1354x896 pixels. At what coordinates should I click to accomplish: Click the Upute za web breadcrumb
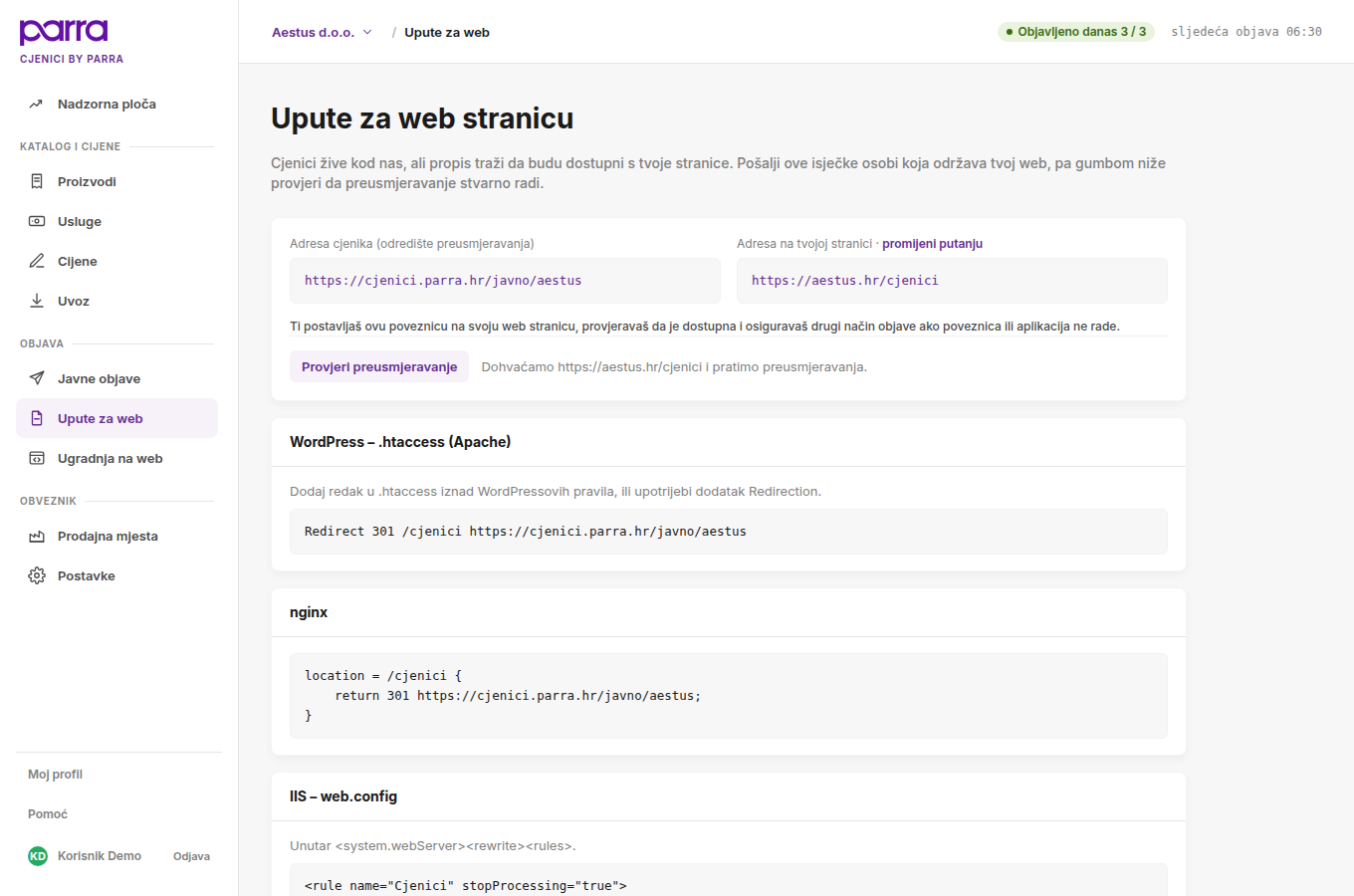point(447,32)
